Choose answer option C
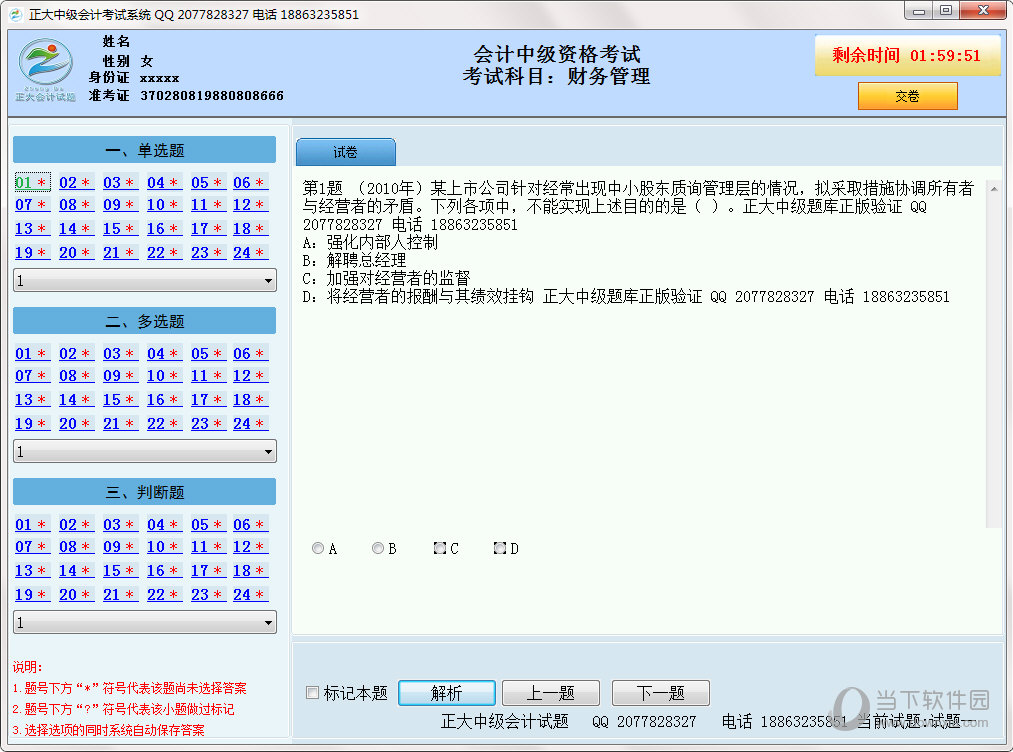The width and height of the screenshot is (1013, 752). point(439,548)
